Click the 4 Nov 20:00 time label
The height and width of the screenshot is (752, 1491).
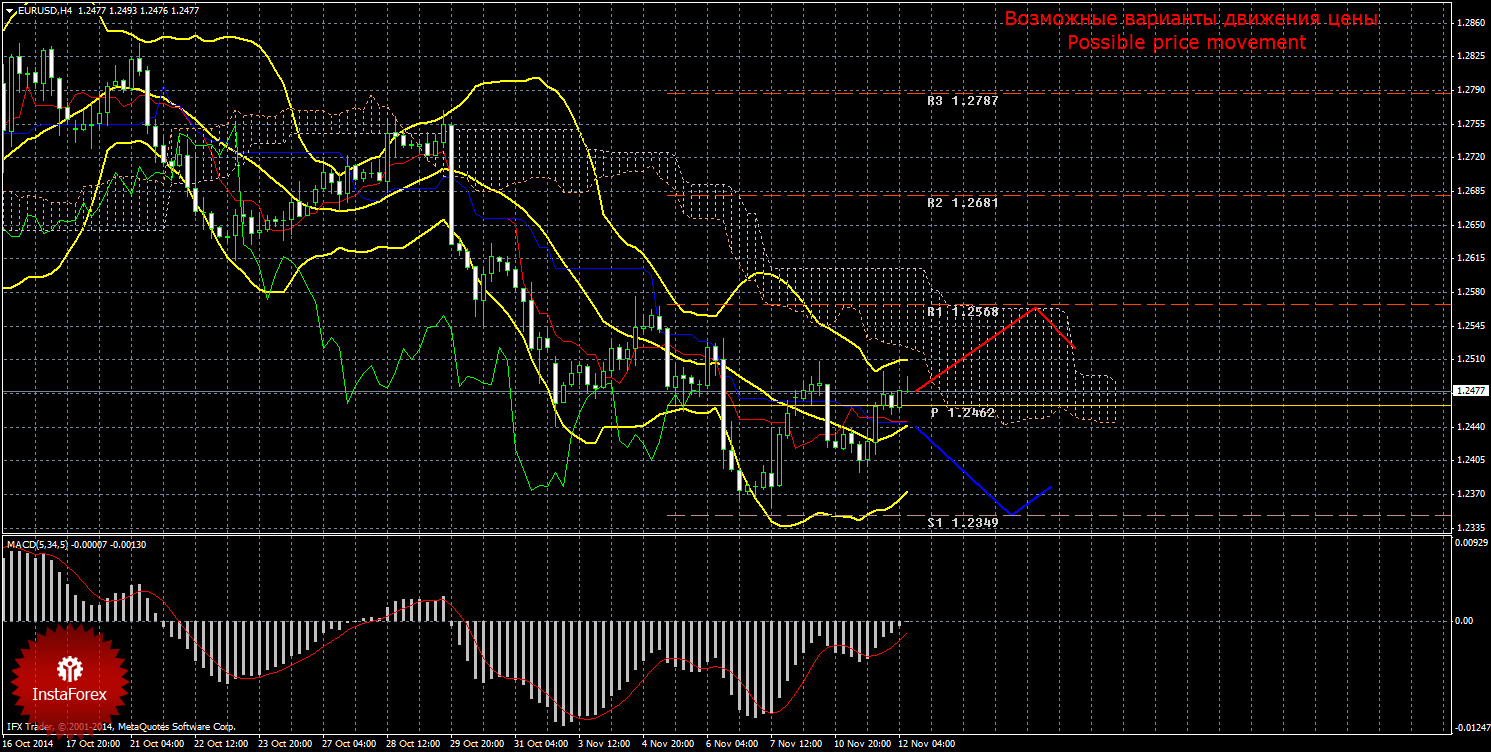pos(668,744)
